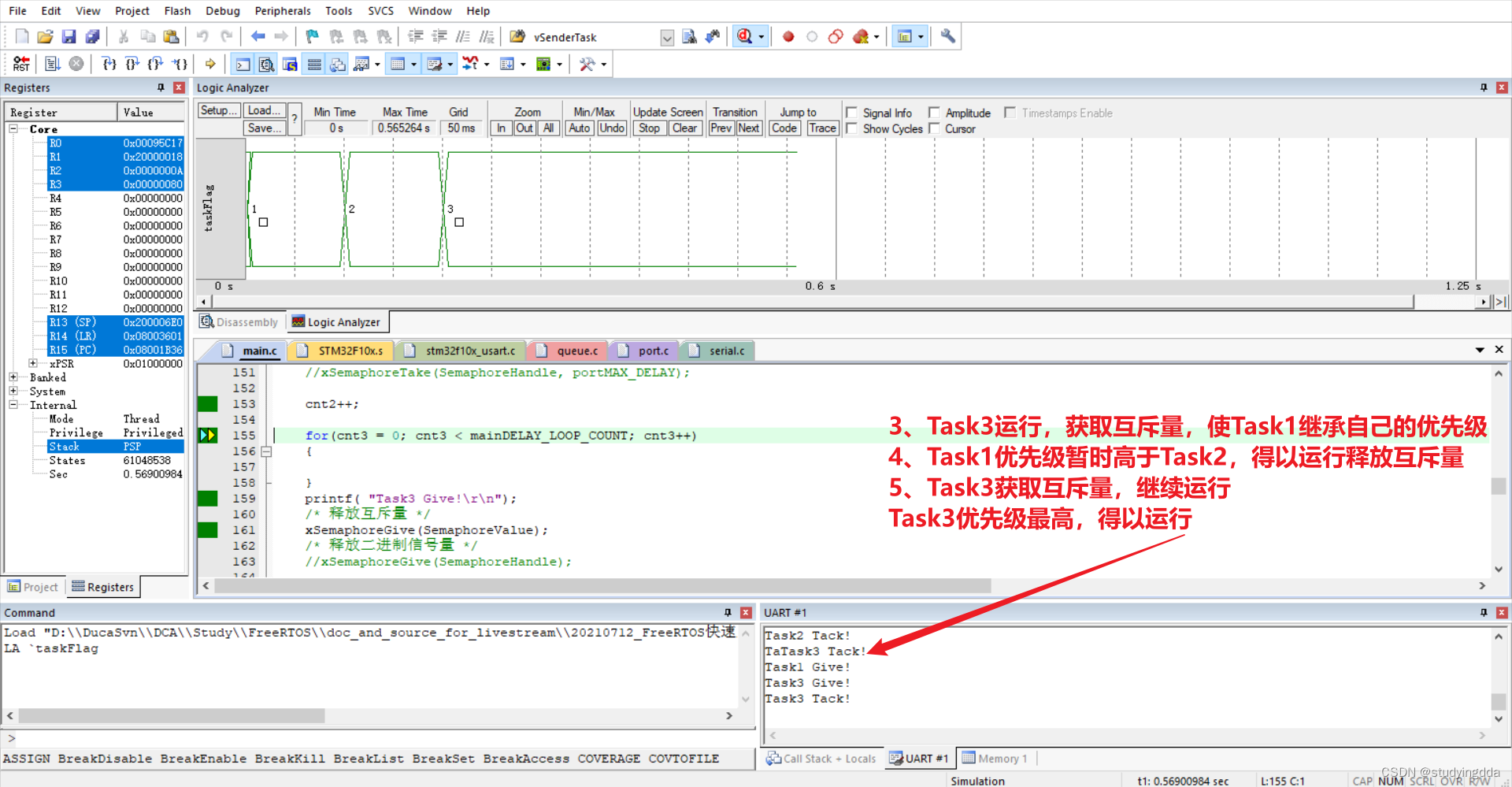The image size is (1512, 787).
Task: Switch to the Project tab
Action: point(33,587)
